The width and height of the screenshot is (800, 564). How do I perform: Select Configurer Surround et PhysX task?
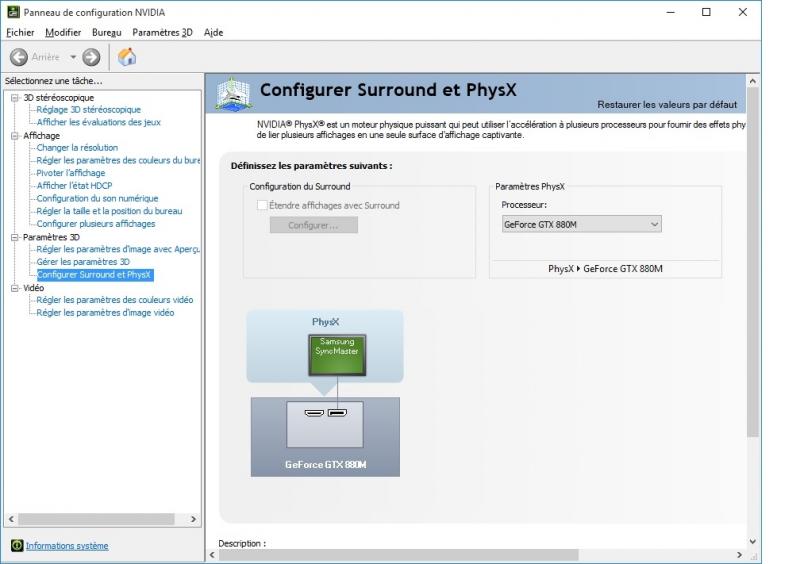[x=94, y=275]
